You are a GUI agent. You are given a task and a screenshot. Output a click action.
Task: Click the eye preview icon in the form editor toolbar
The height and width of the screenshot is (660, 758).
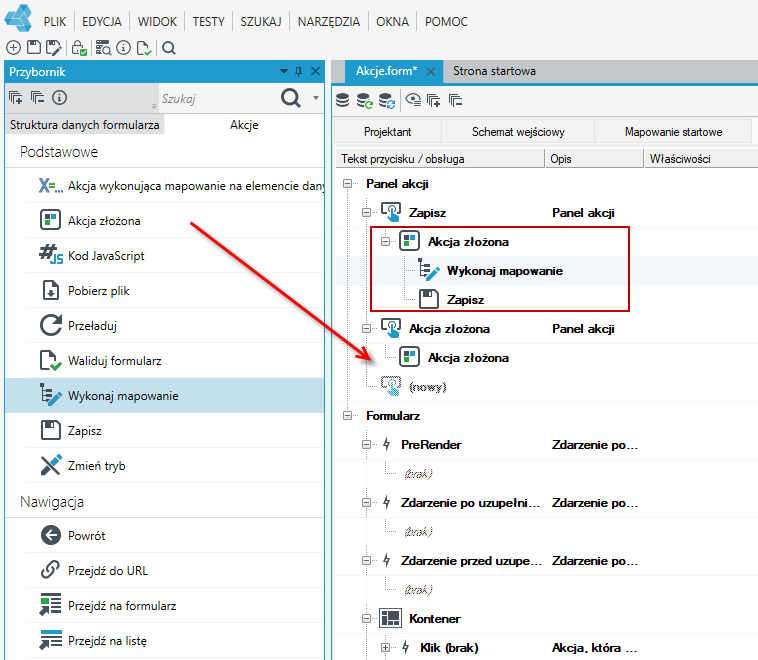[x=413, y=100]
